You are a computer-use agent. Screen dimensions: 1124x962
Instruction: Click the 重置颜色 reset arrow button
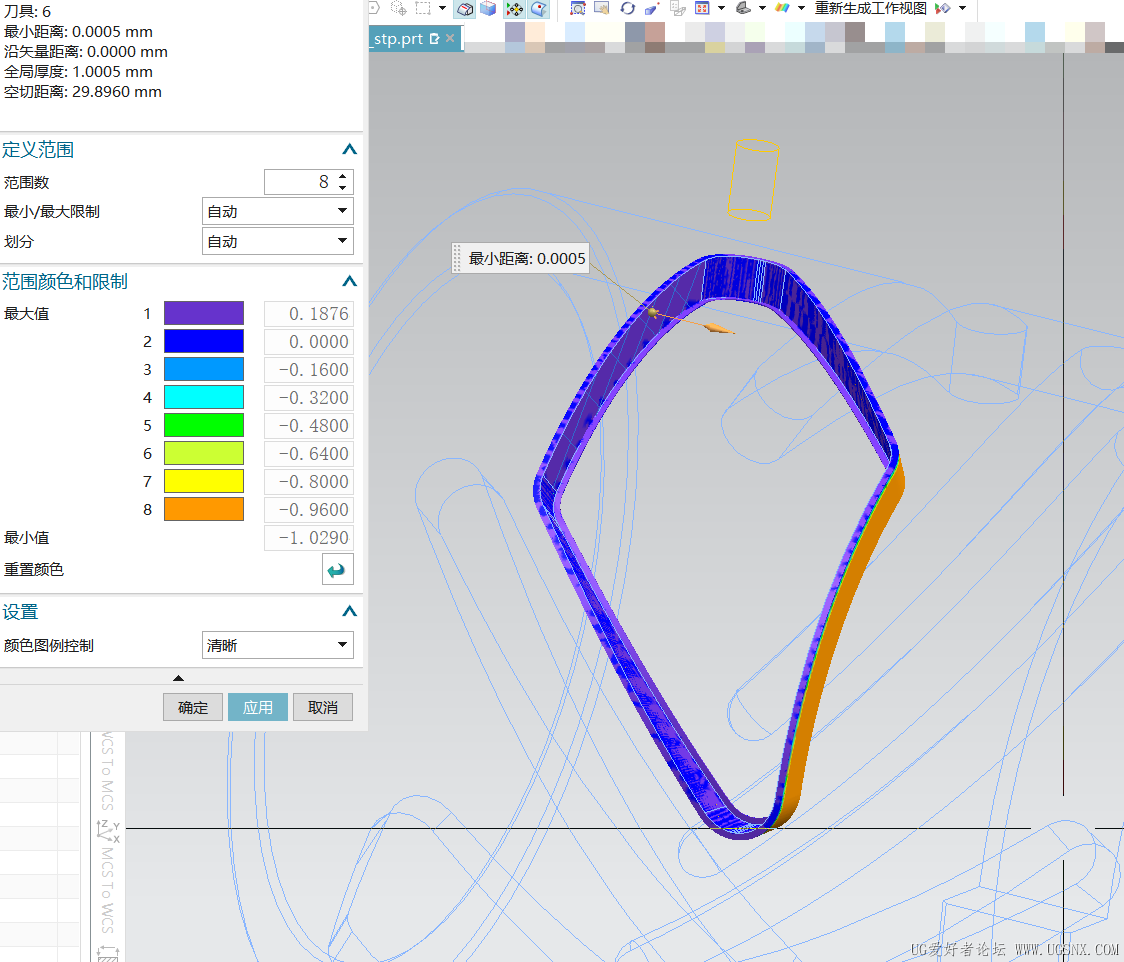tap(338, 570)
